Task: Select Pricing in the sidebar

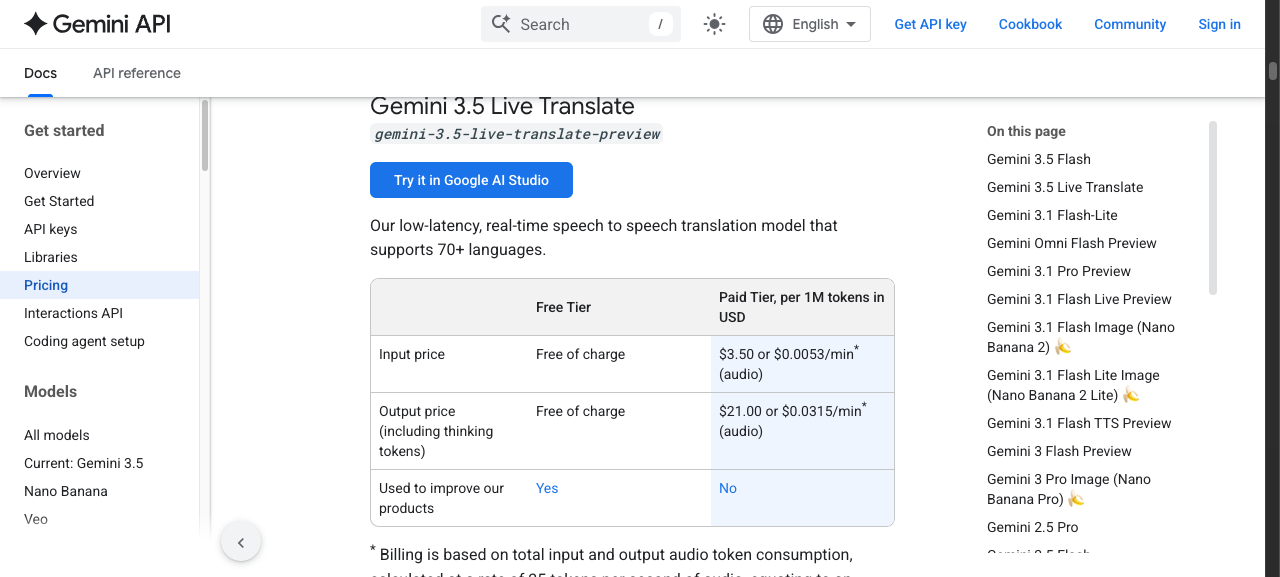Action: pyautogui.click(x=99, y=285)
